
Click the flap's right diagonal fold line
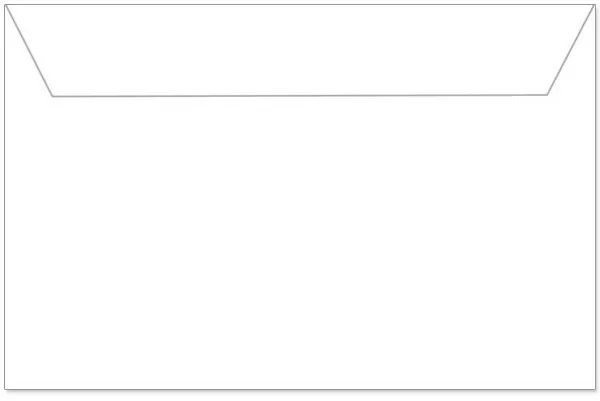click(x=571, y=50)
